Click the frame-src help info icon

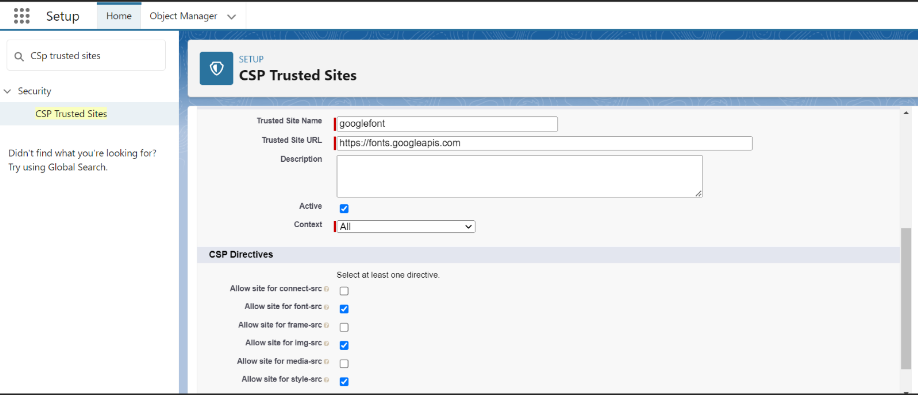[326, 325]
